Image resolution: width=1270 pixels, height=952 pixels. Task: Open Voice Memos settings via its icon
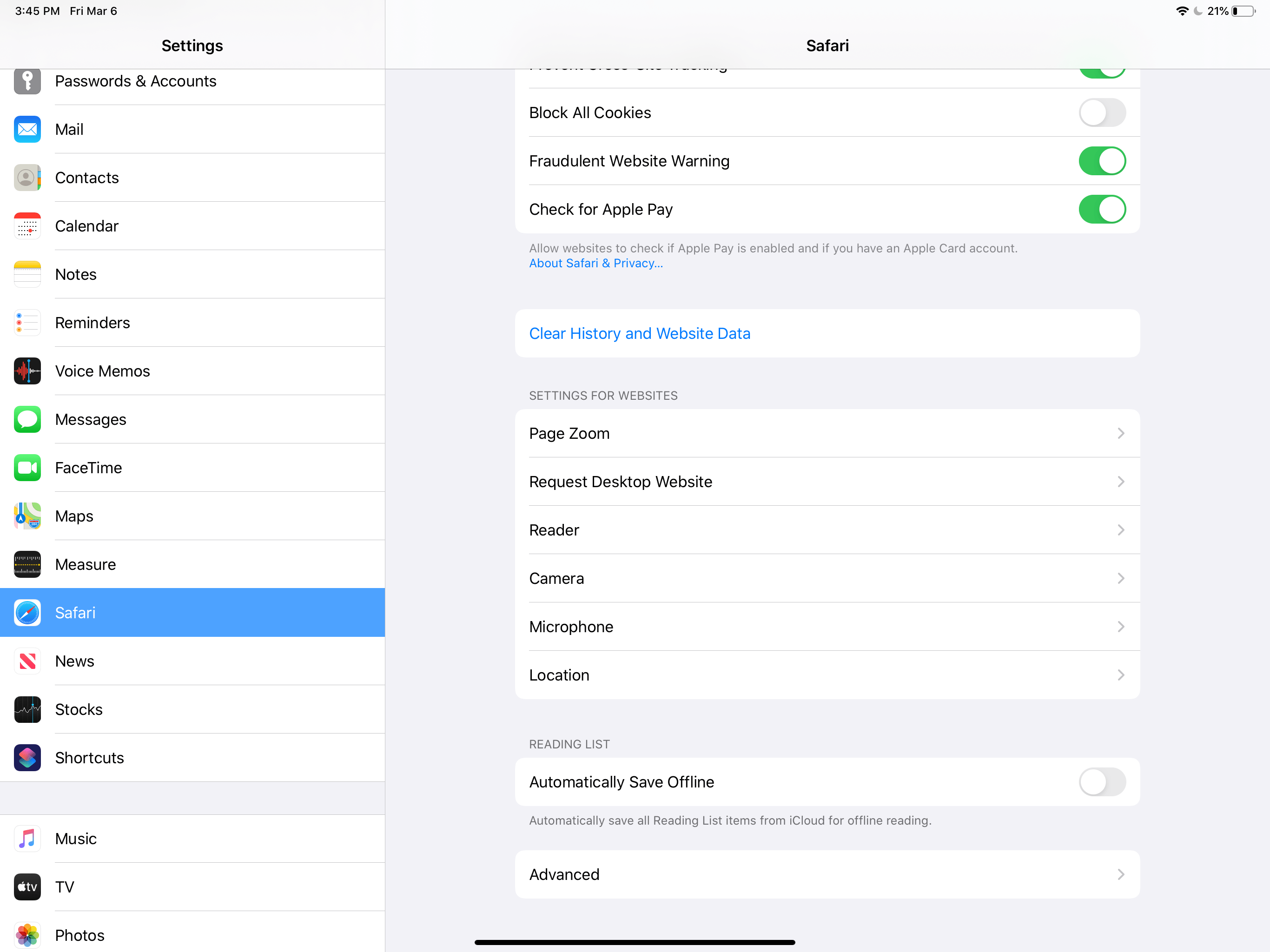pyautogui.click(x=27, y=371)
